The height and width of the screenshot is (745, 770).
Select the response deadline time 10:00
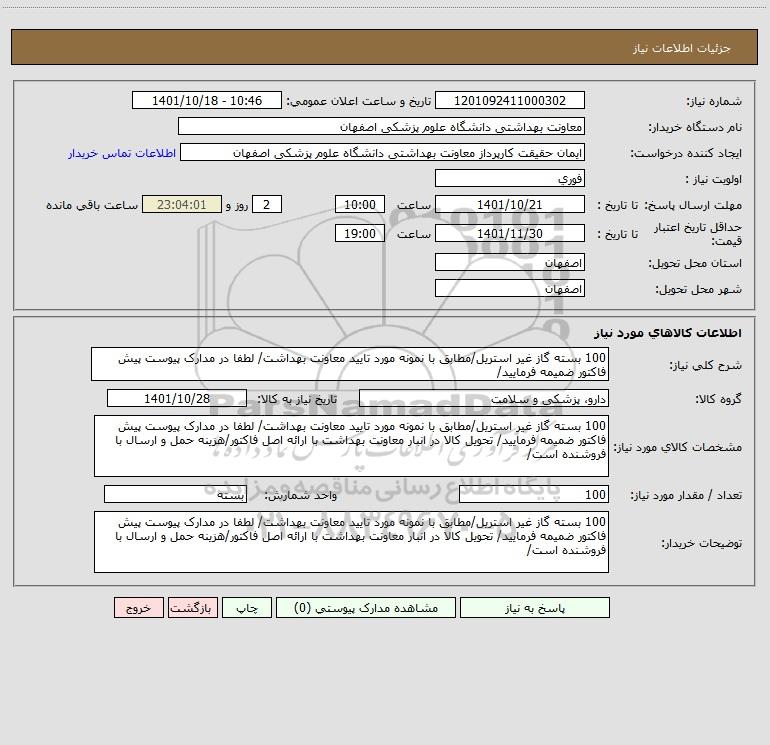coord(359,204)
